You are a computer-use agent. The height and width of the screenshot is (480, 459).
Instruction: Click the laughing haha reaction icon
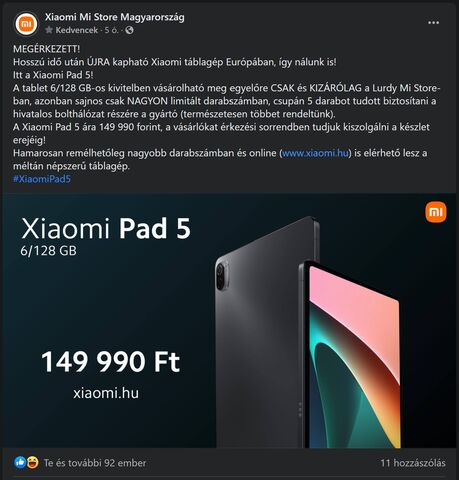tap(32, 462)
